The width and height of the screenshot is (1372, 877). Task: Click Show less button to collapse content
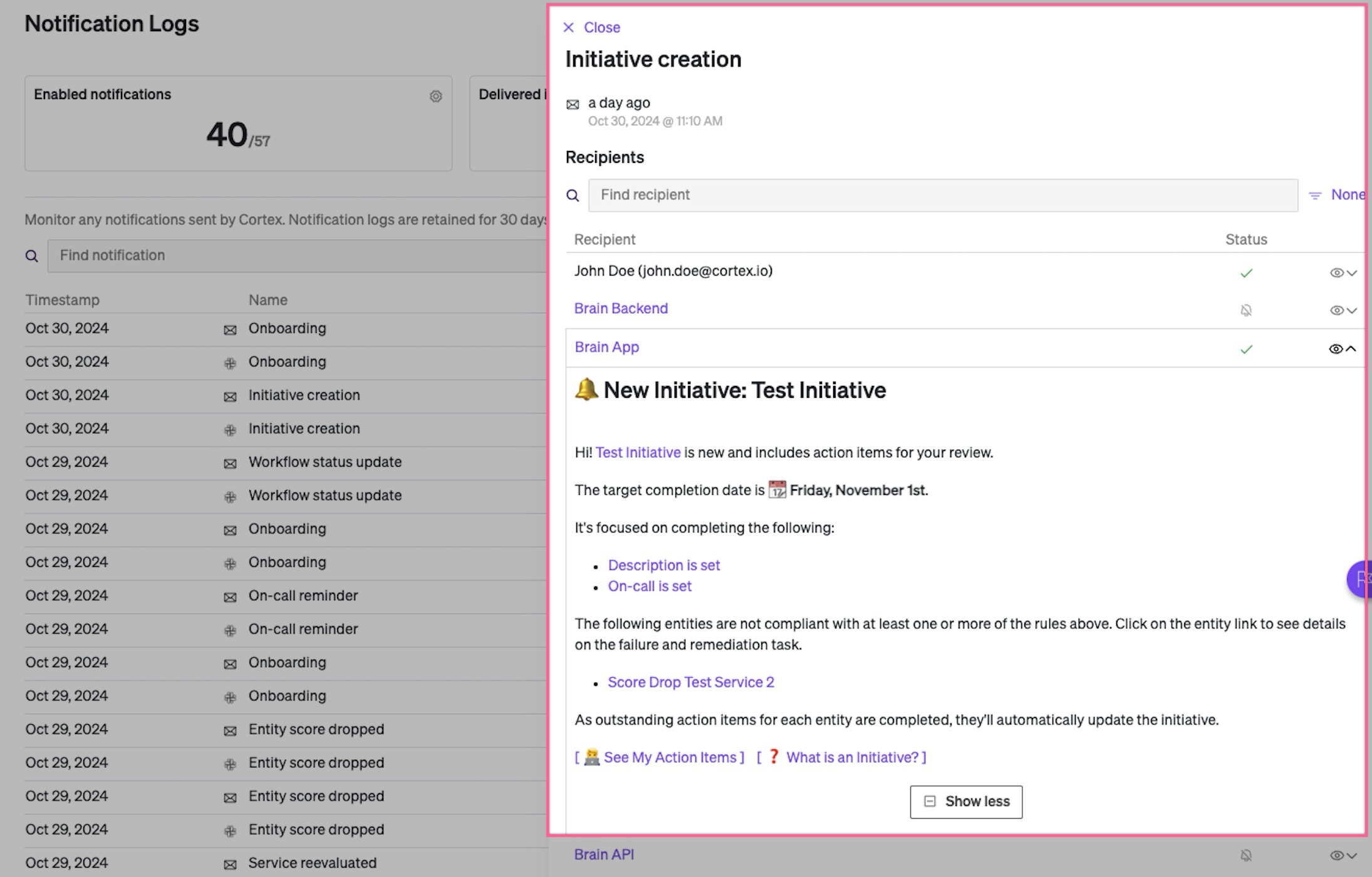(965, 801)
